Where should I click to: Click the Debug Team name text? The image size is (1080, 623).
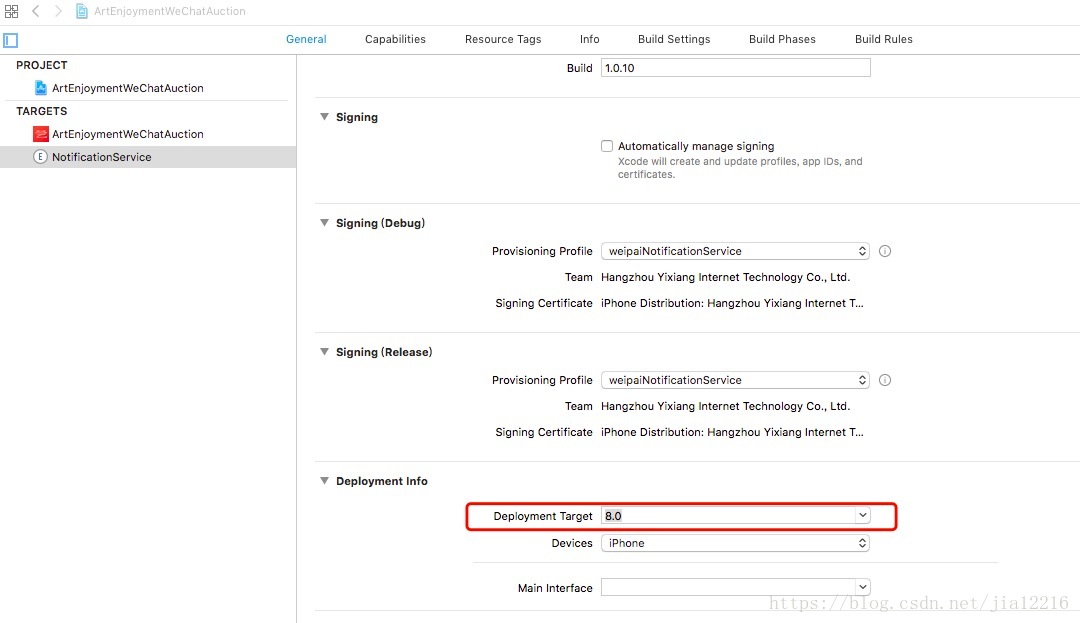(x=725, y=277)
